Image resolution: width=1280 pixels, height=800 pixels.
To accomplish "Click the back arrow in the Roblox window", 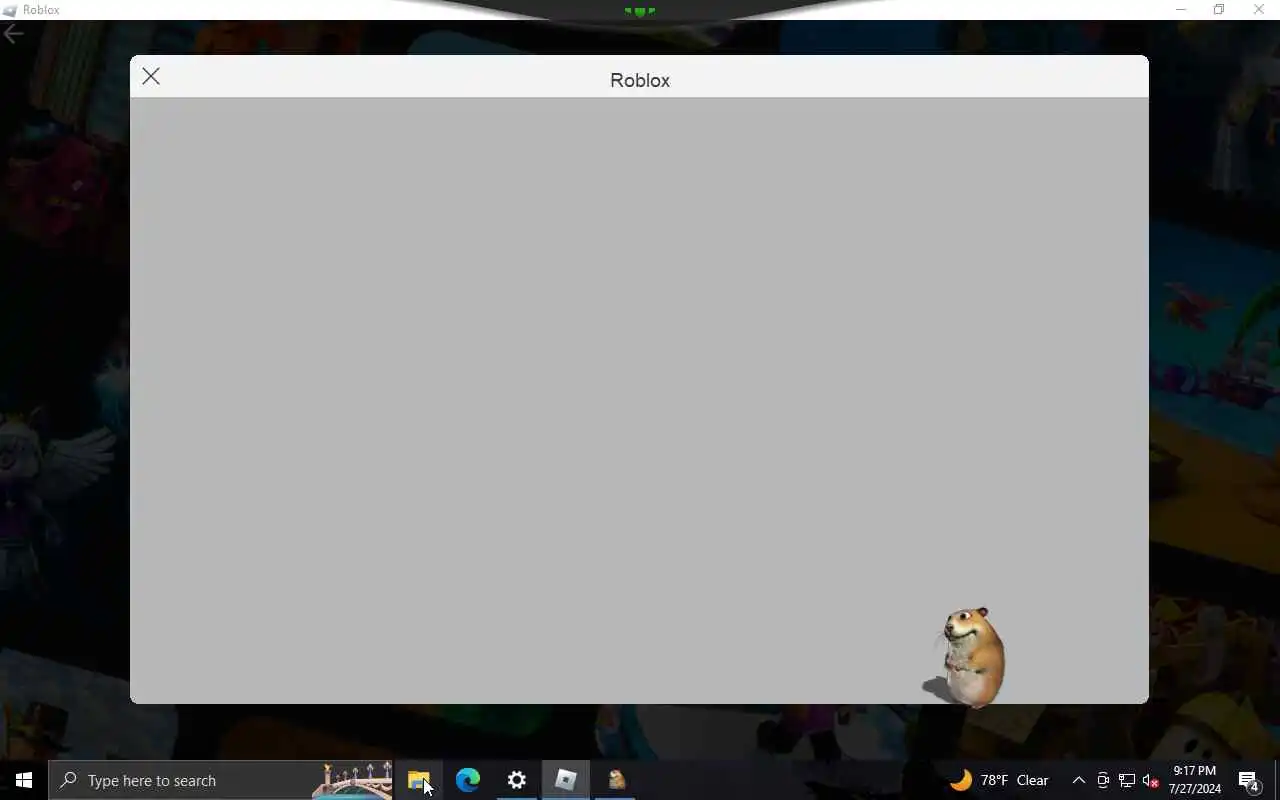I will [x=13, y=34].
